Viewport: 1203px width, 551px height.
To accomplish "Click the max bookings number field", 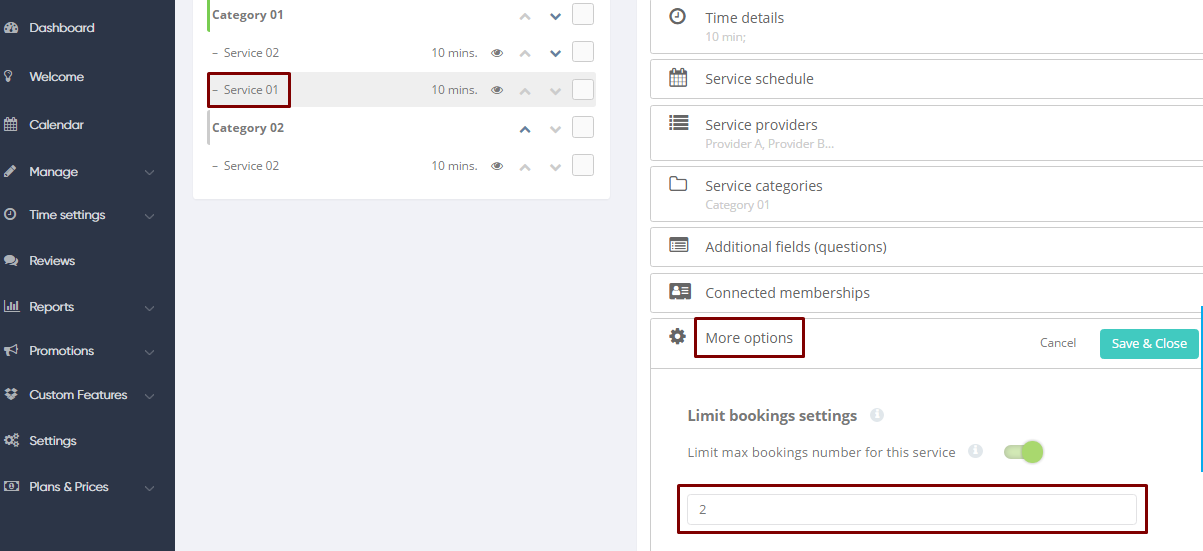I will click(911, 510).
